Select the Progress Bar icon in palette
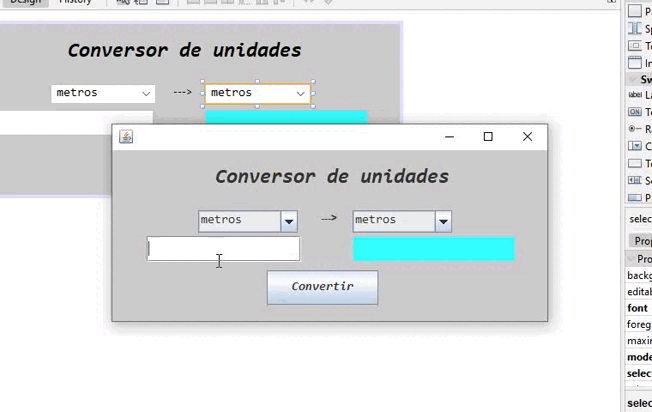This screenshot has width=652, height=412. 635,197
